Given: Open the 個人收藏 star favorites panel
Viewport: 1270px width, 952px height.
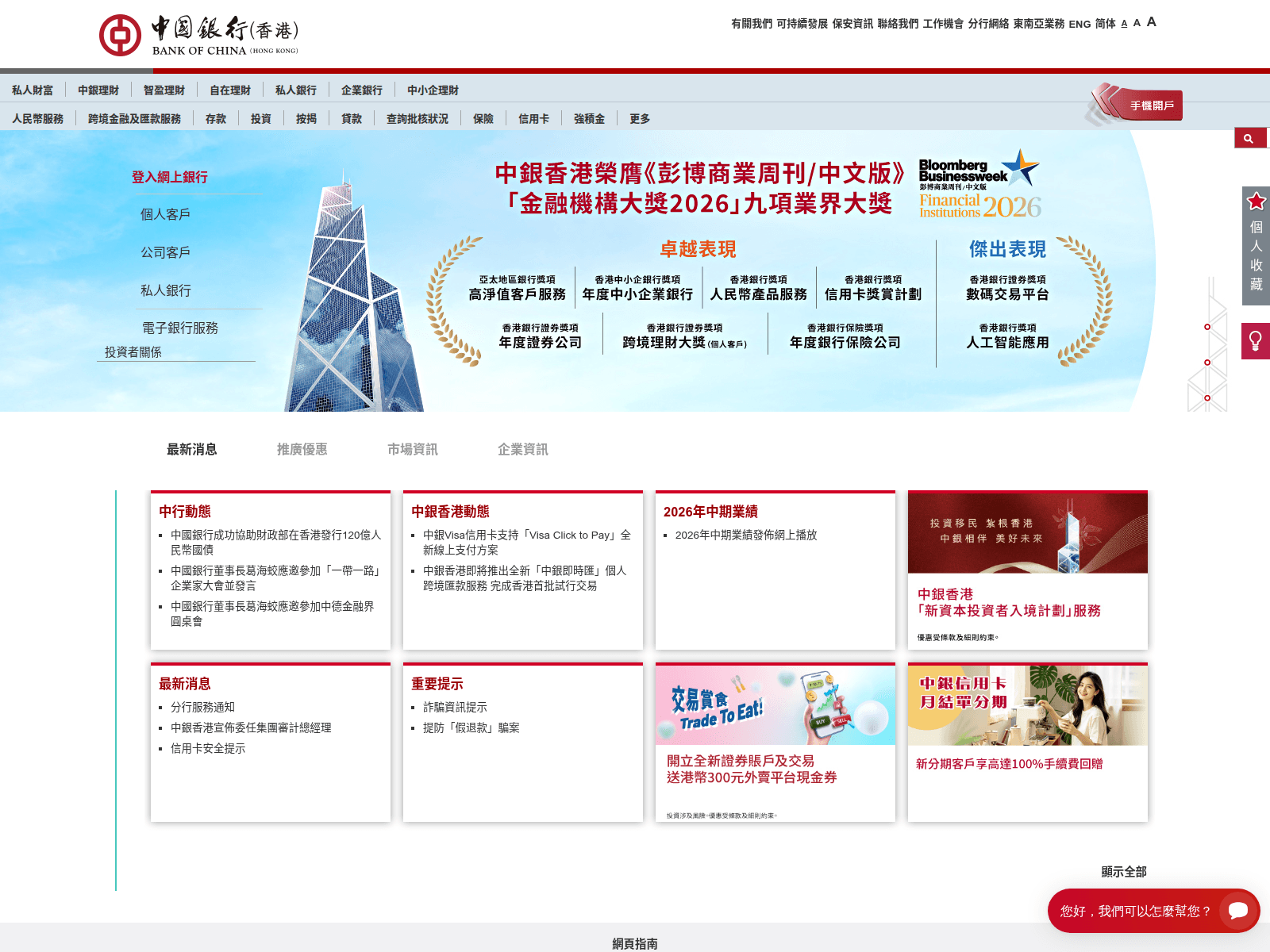Looking at the screenshot, I should (x=1256, y=246).
